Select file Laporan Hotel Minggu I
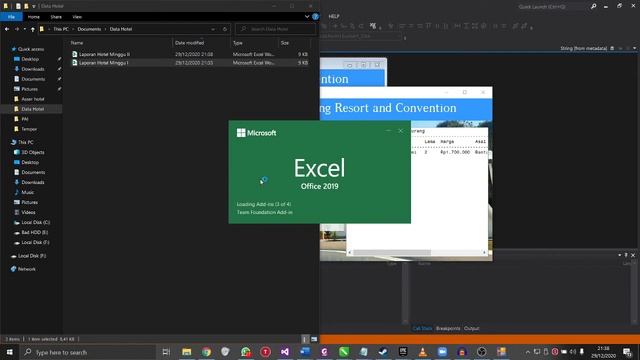 point(104,62)
